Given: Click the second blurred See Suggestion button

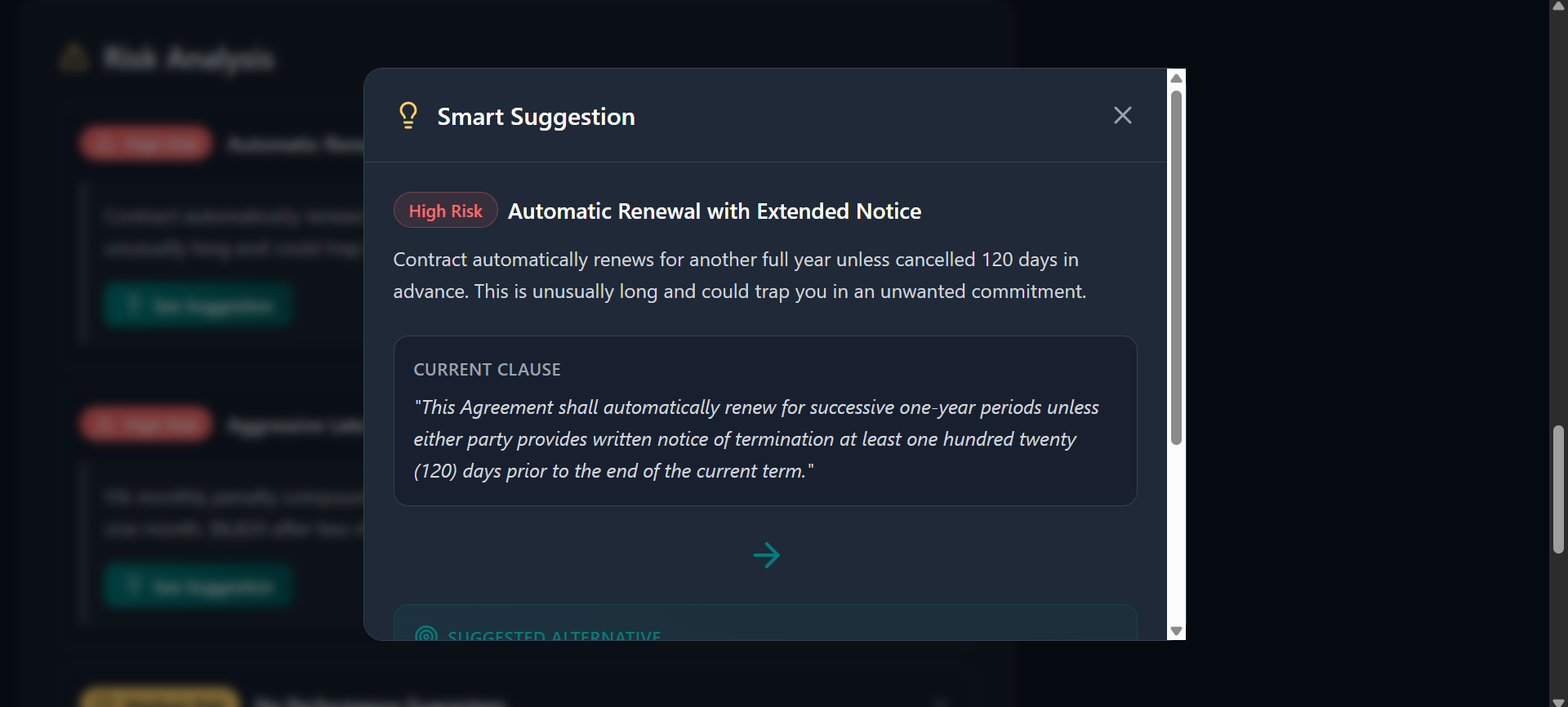Looking at the screenshot, I should point(198,586).
